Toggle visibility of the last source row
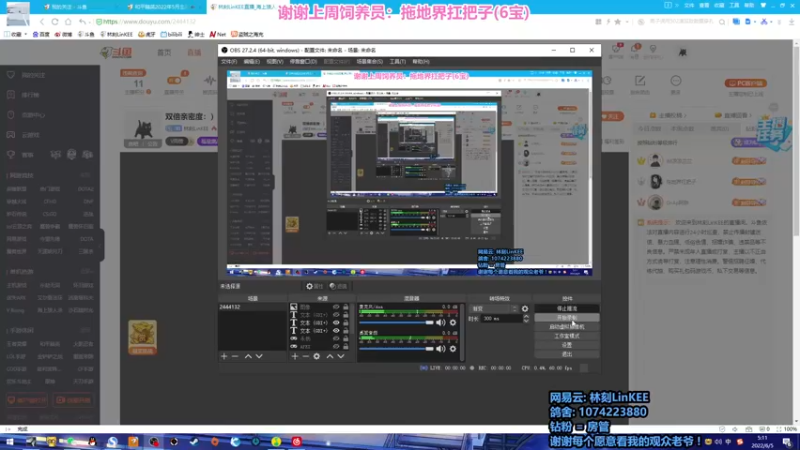The image size is (800, 450). coord(336,346)
